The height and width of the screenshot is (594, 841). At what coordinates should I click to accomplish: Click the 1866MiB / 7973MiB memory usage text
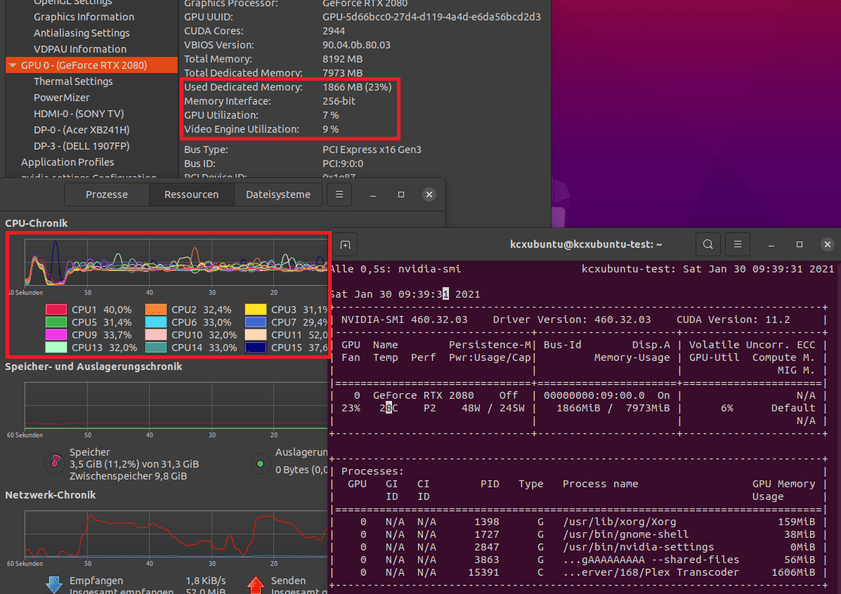point(613,408)
